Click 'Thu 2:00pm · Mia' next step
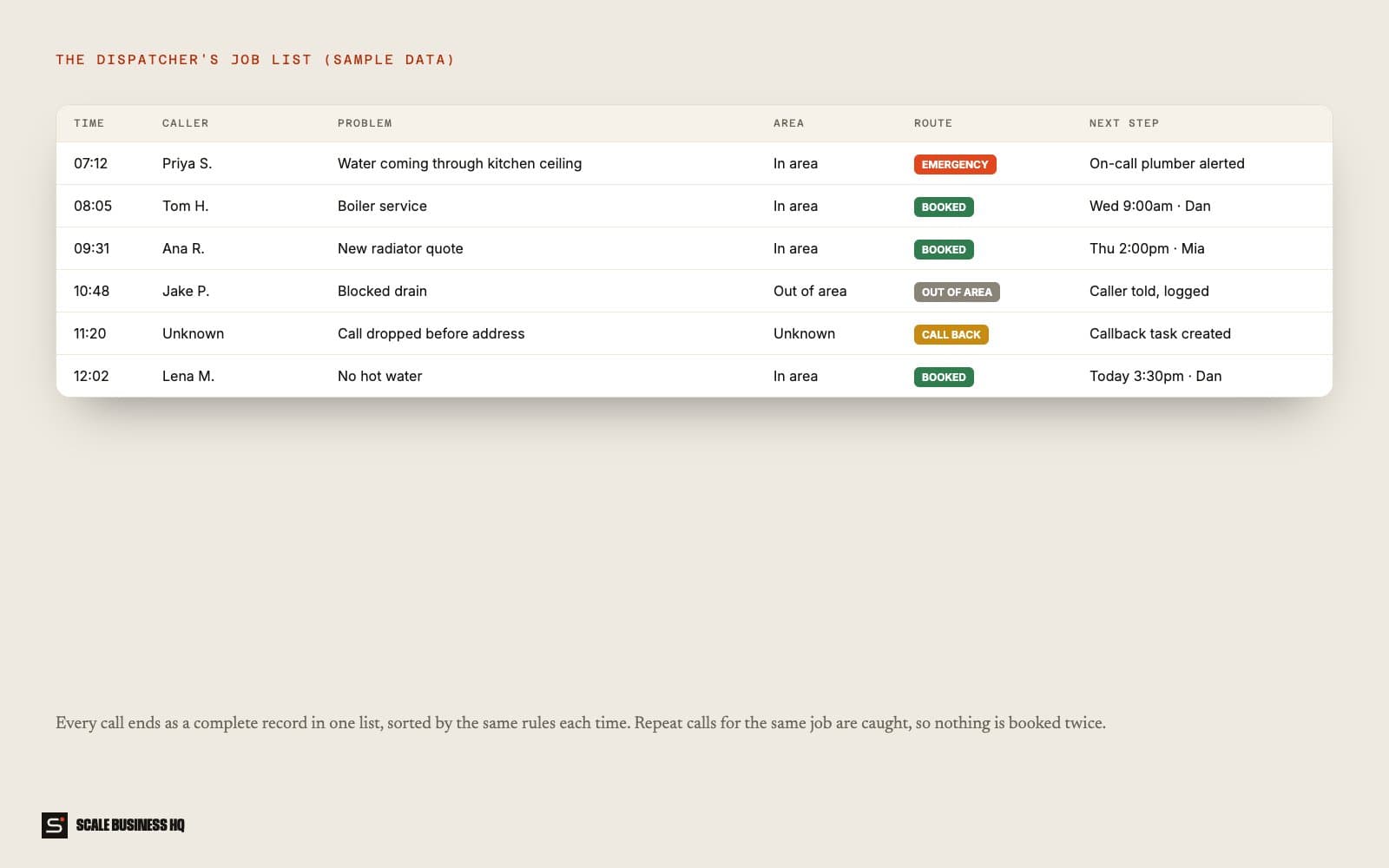This screenshot has height=868, width=1389. (x=1147, y=248)
